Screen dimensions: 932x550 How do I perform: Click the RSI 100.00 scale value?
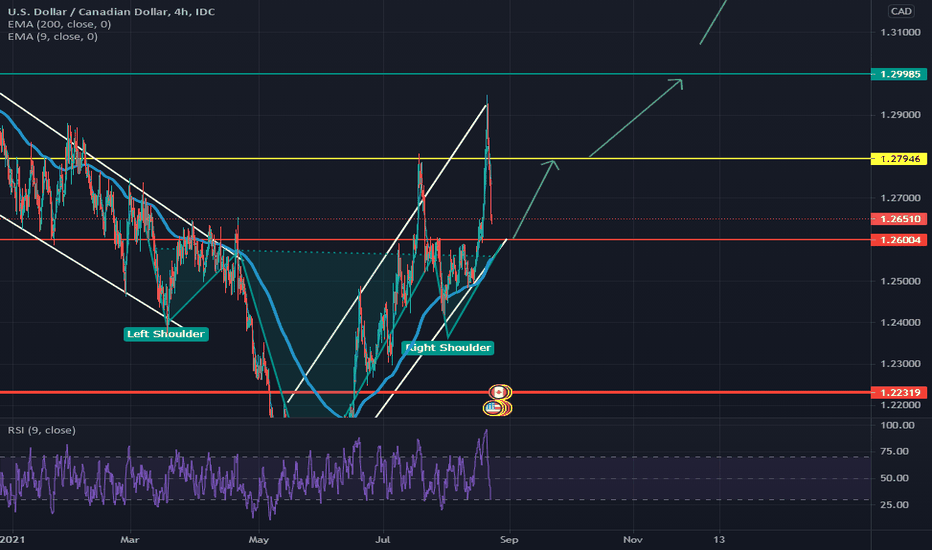coord(898,425)
